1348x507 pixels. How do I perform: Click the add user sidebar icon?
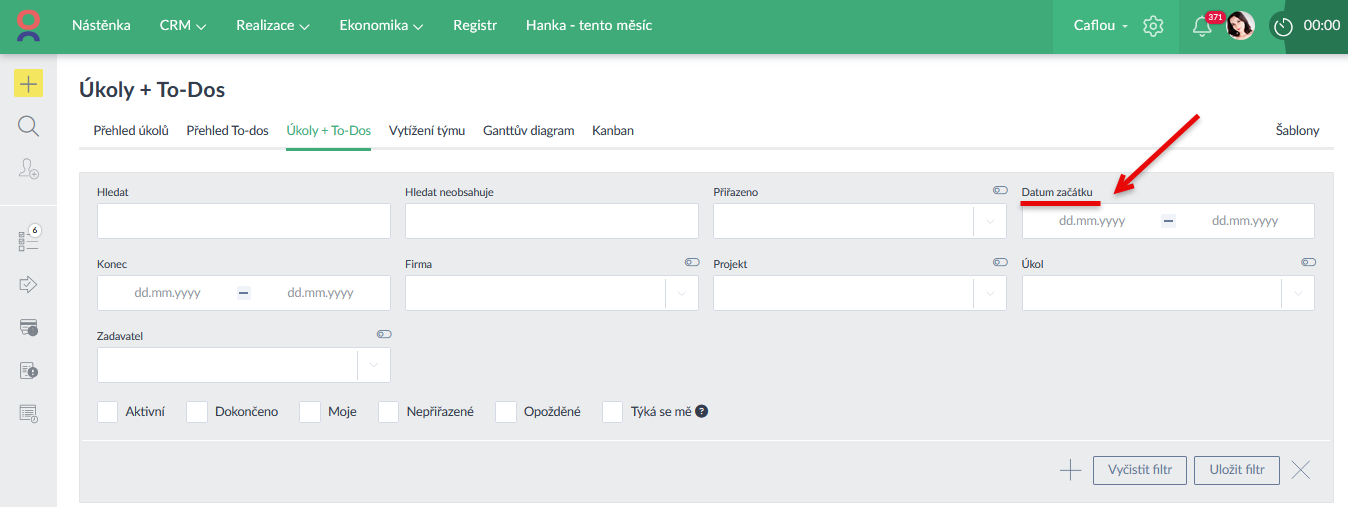28,168
